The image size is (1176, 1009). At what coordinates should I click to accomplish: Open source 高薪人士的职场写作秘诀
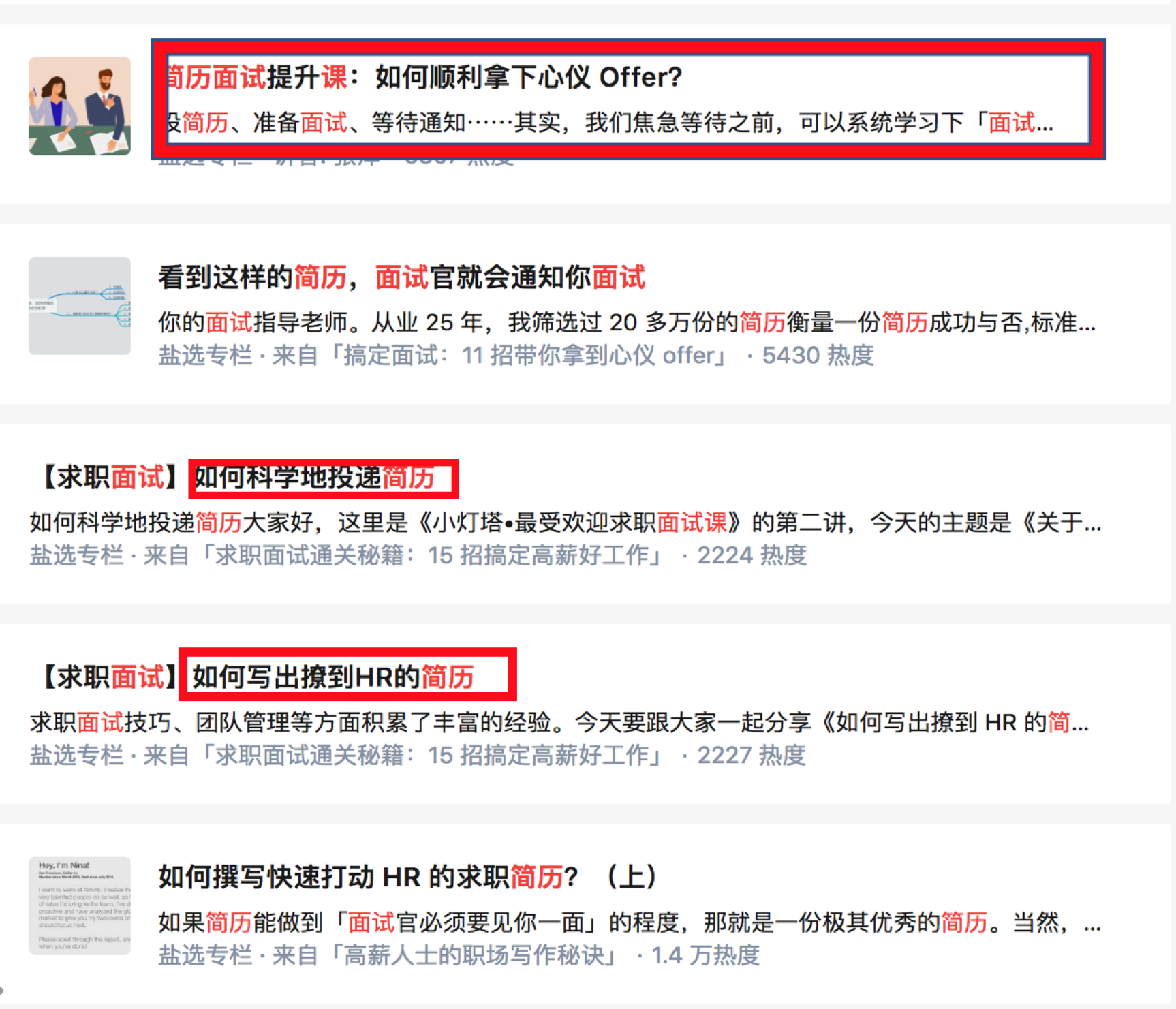point(472,955)
